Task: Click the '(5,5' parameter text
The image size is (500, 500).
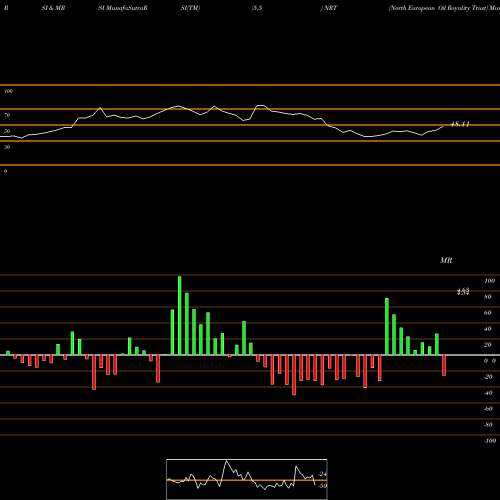Action: pyautogui.click(x=257, y=8)
